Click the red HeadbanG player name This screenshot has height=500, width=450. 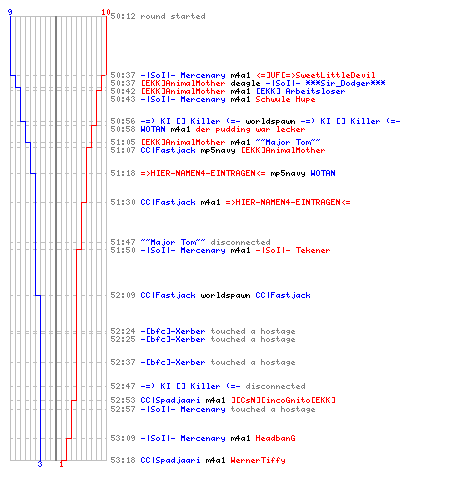click(x=275, y=438)
